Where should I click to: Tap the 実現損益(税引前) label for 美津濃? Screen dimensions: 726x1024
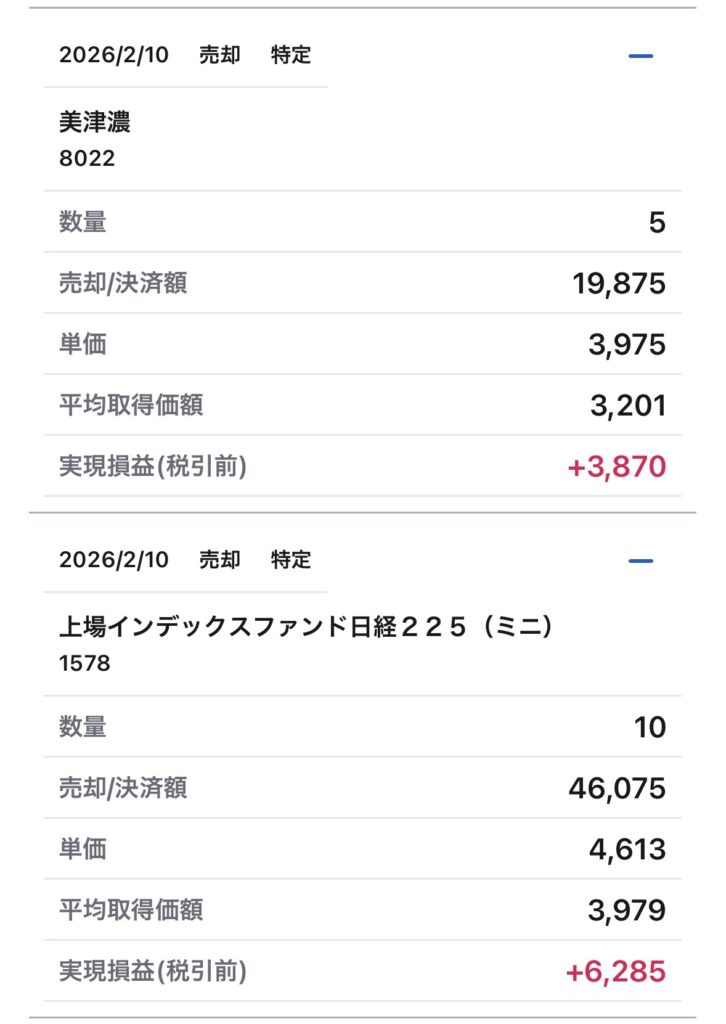tap(153, 466)
